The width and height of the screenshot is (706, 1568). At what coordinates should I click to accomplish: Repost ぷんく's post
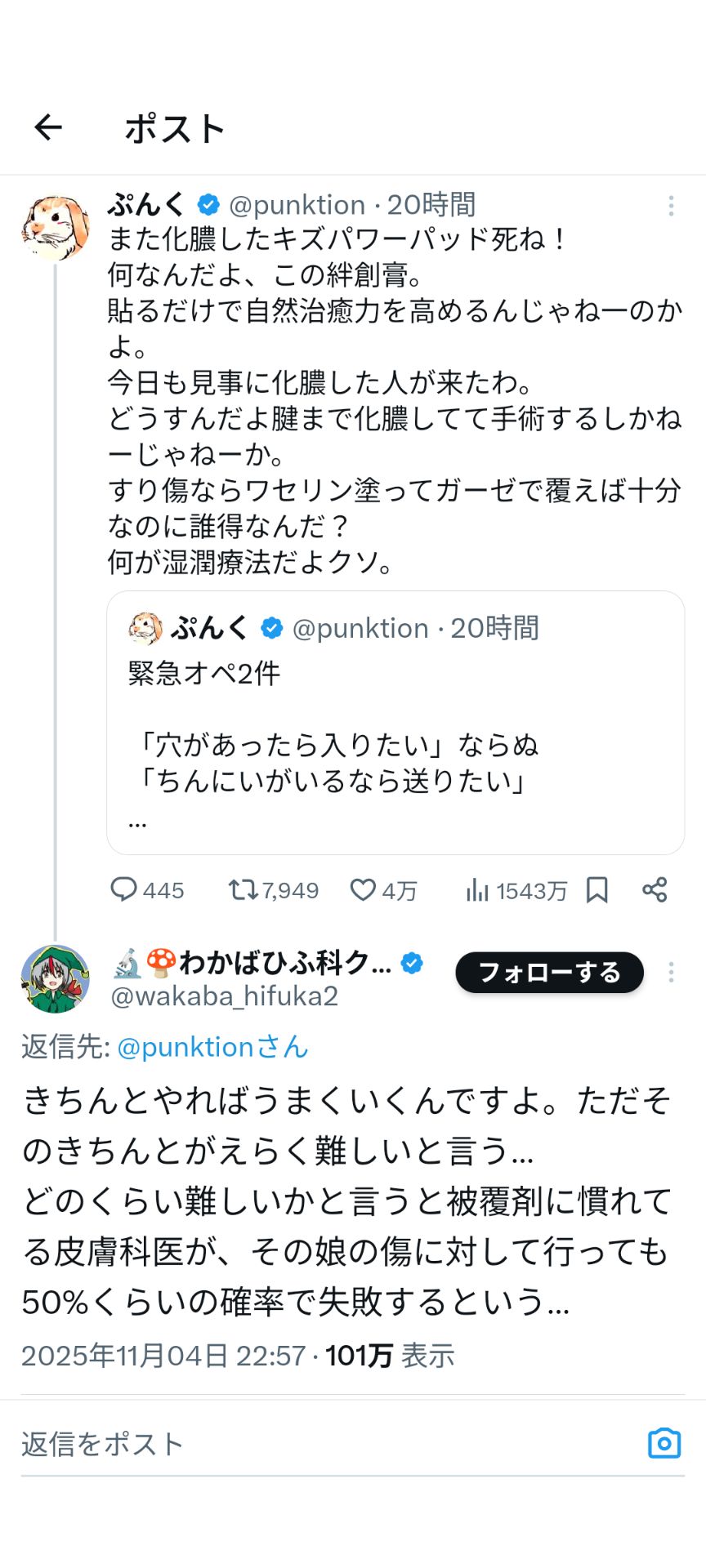244,891
